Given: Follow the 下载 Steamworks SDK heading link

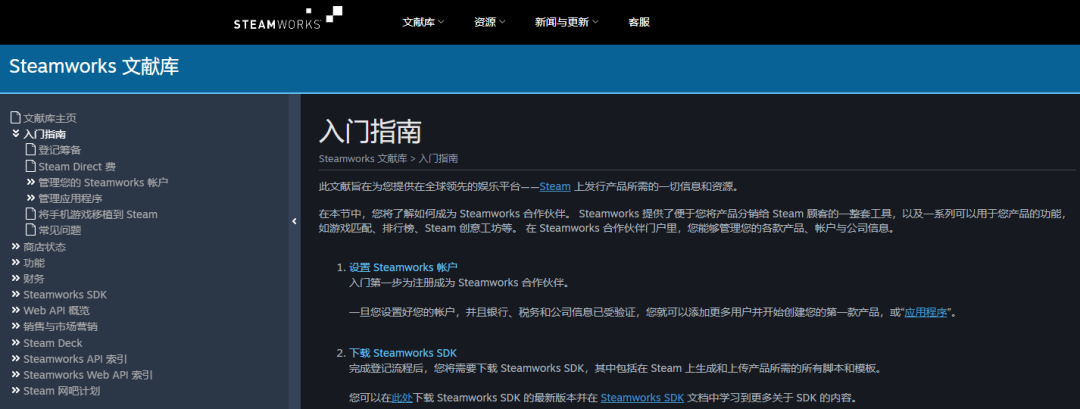Looking at the screenshot, I should [x=403, y=353].
